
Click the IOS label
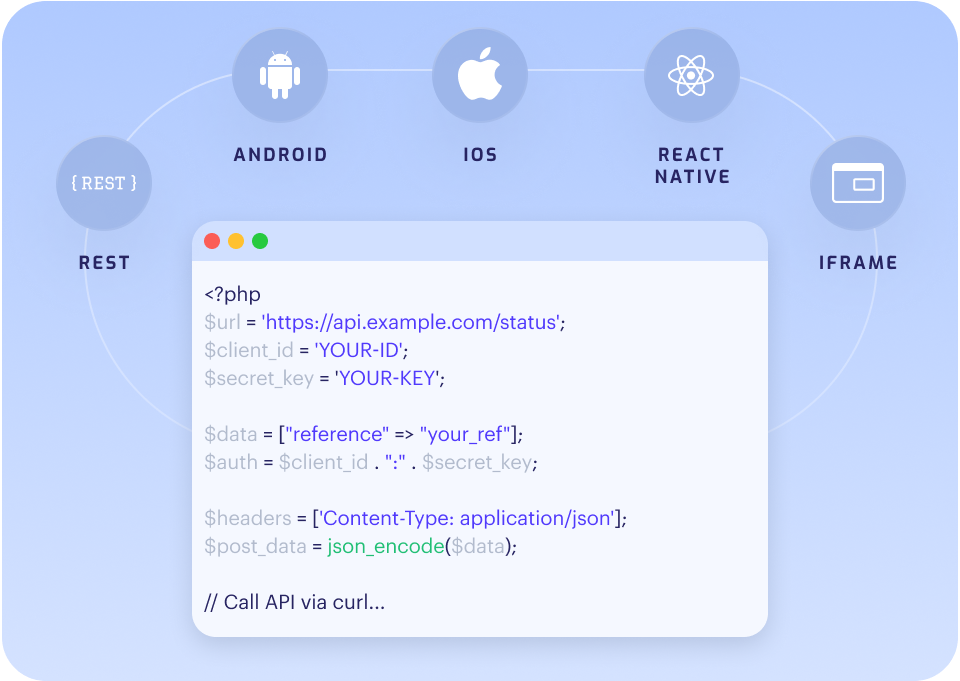[480, 154]
